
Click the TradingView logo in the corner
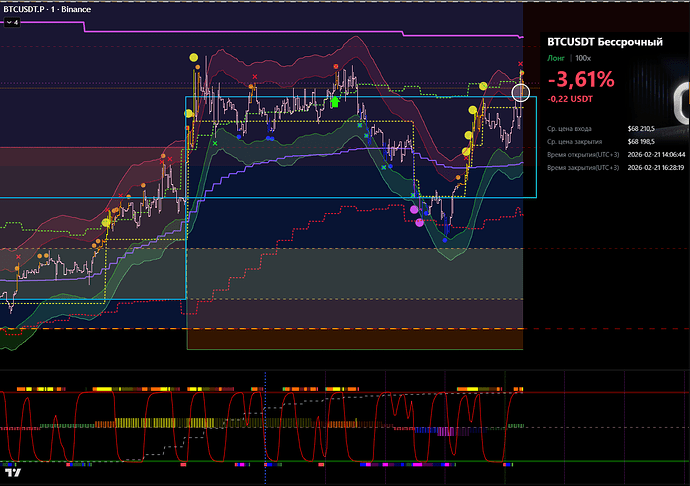pos(15,473)
